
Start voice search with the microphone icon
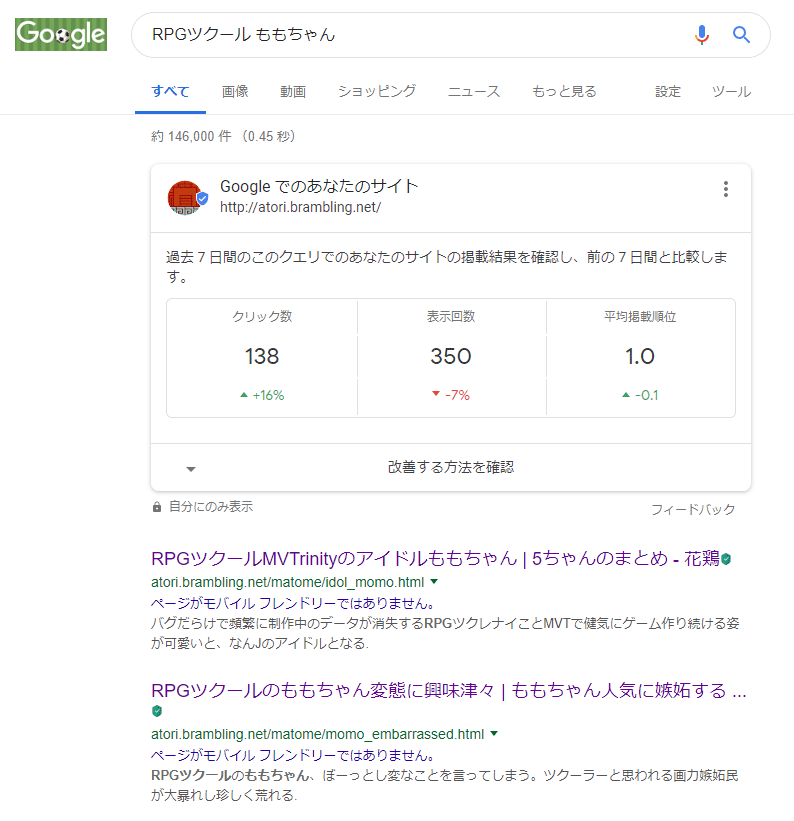[x=701, y=35]
